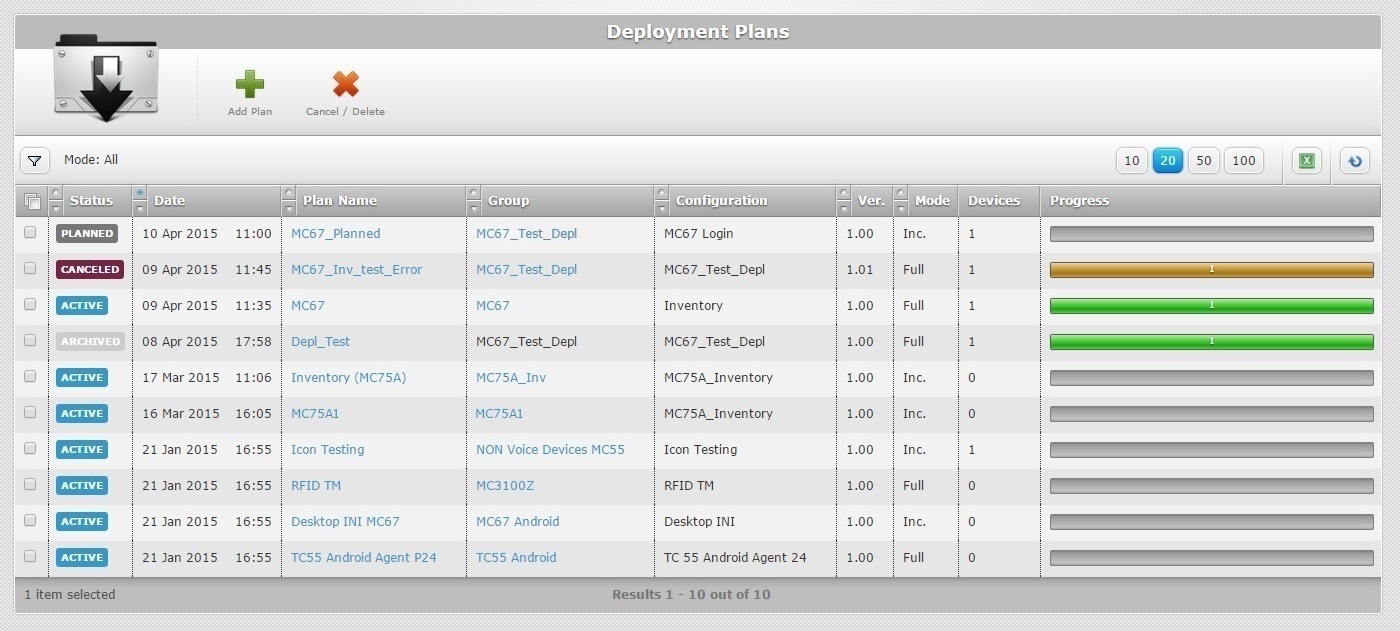Click the PLANNED status badge
Image resolution: width=1400 pixels, height=631 pixels.
[87, 233]
